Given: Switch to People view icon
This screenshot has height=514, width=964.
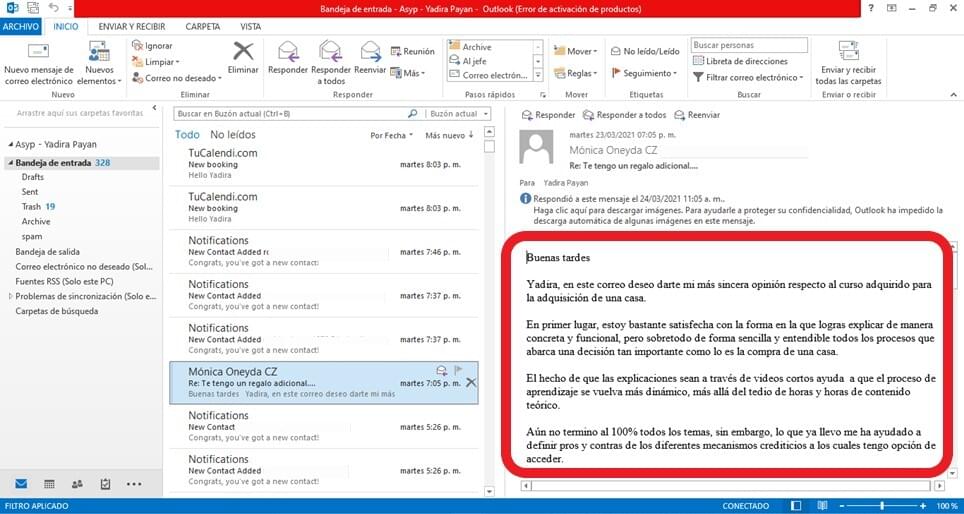Looking at the screenshot, I should click(77, 484).
